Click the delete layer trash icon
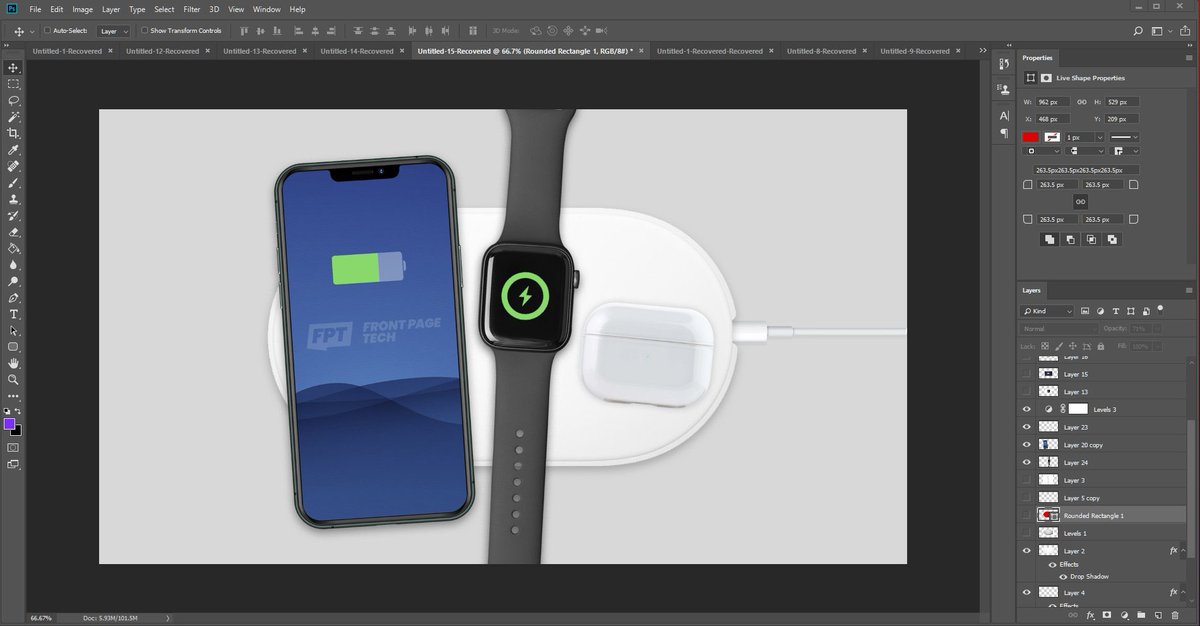The image size is (1200, 626). click(x=1176, y=615)
